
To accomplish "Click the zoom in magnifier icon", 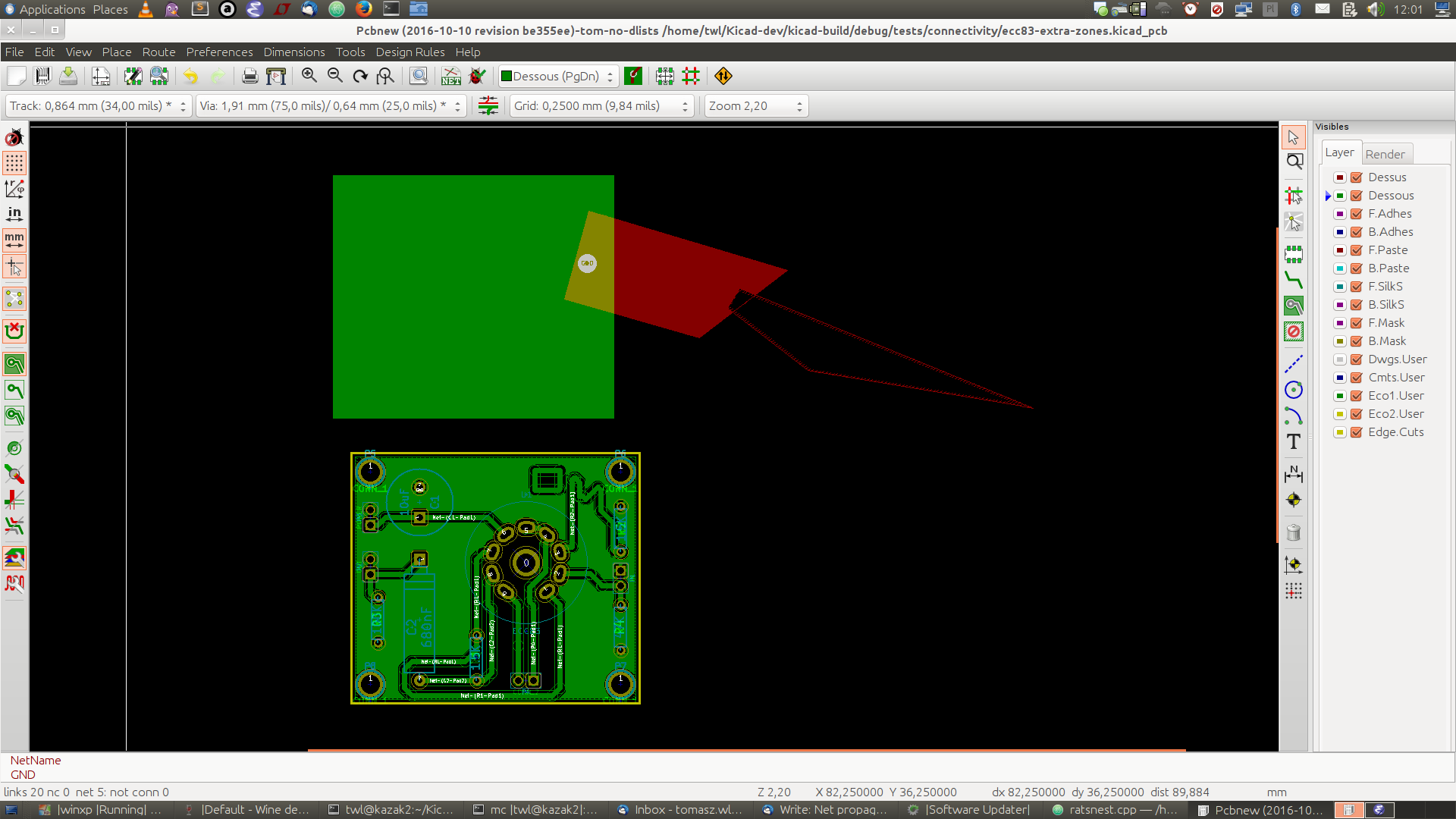I will [x=309, y=76].
